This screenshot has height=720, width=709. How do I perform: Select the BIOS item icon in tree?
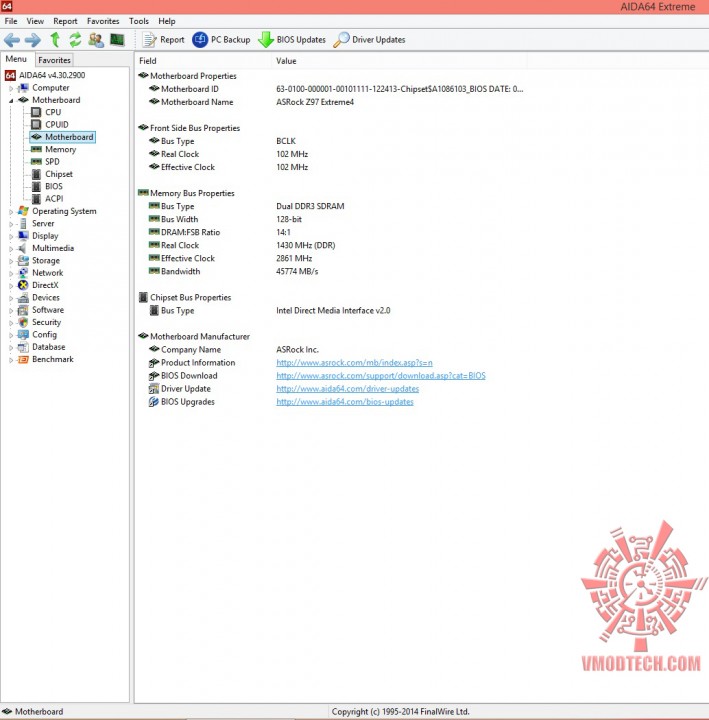coord(36,186)
